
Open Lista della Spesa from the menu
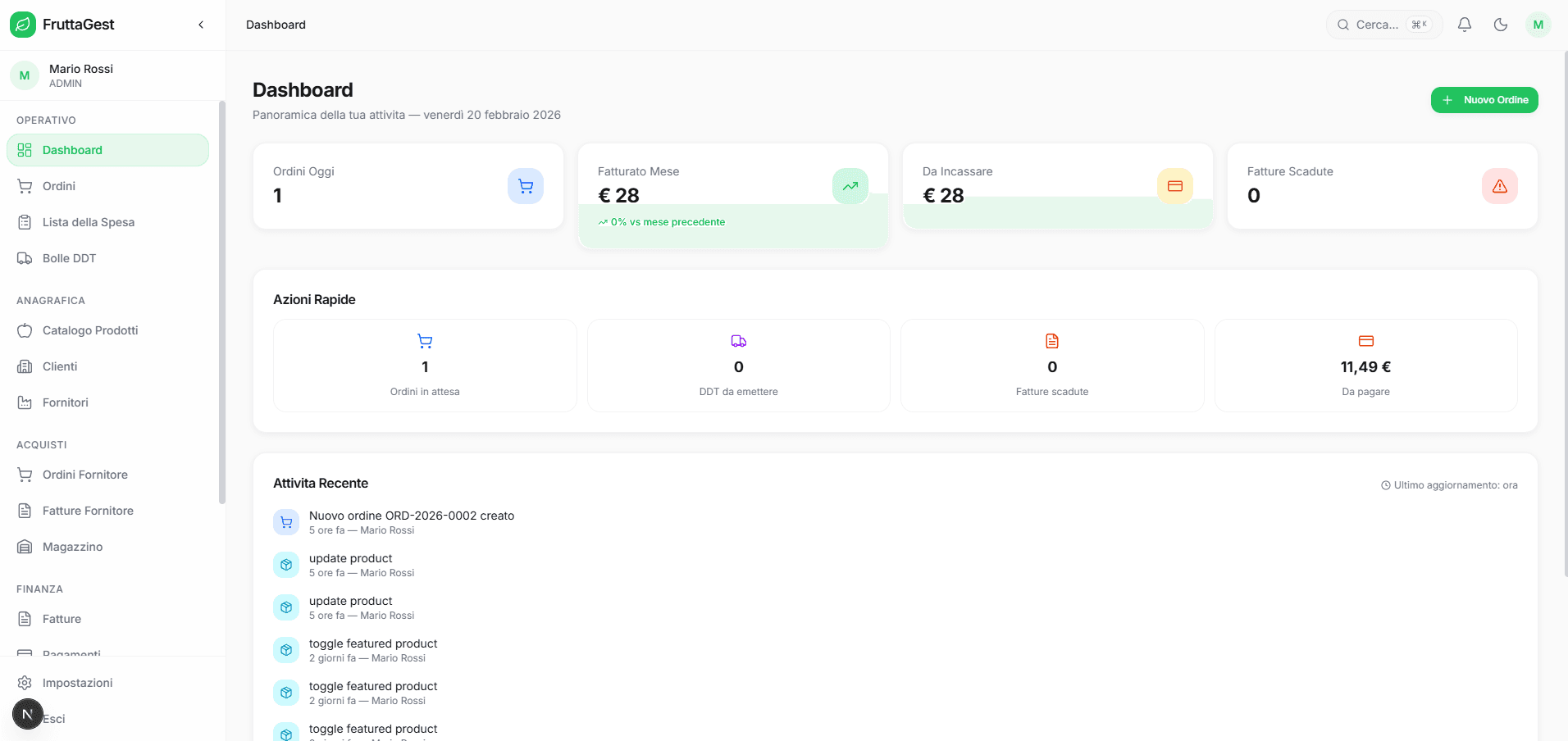(x=87, y=221)
